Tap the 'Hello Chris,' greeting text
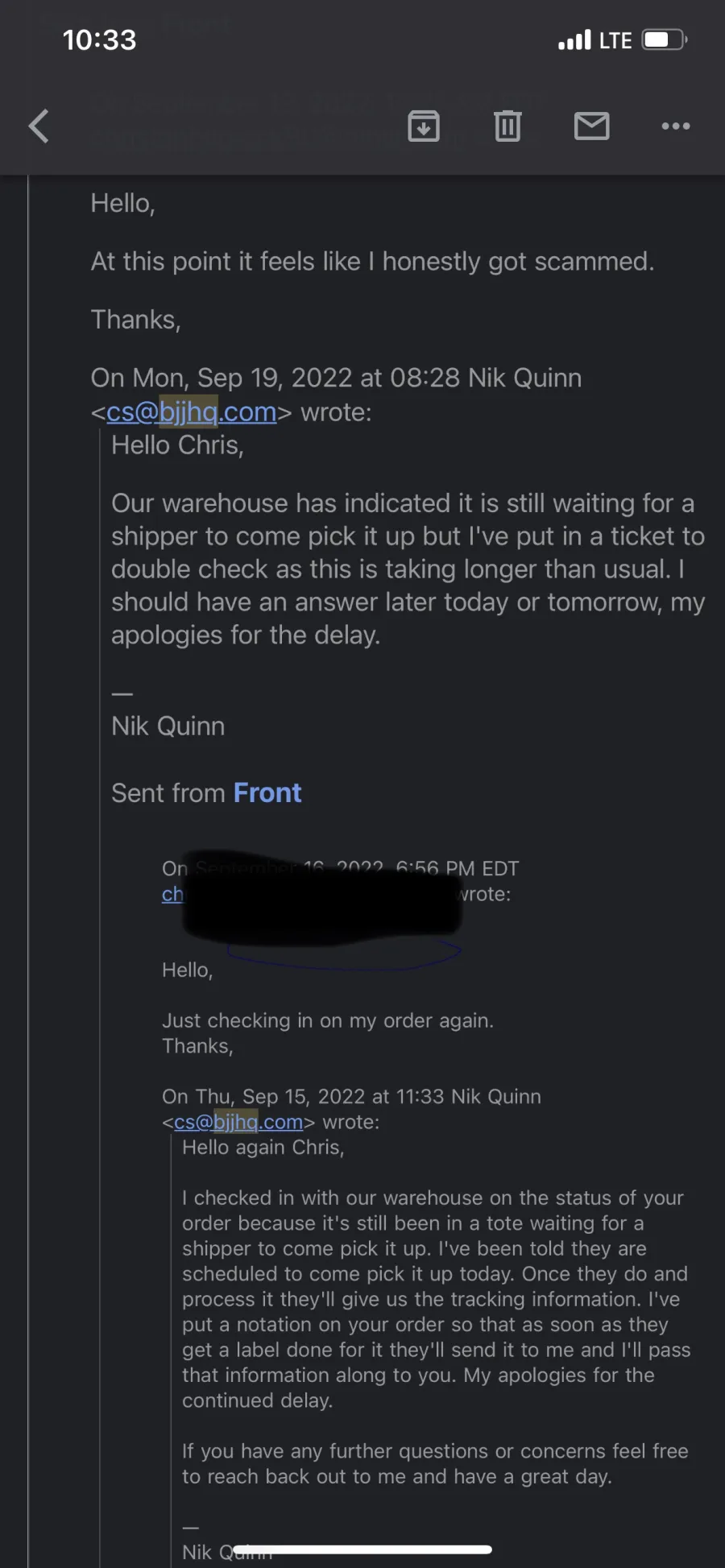The height and width of the screenshot is (1568, 725). click(x=177, y=445)
